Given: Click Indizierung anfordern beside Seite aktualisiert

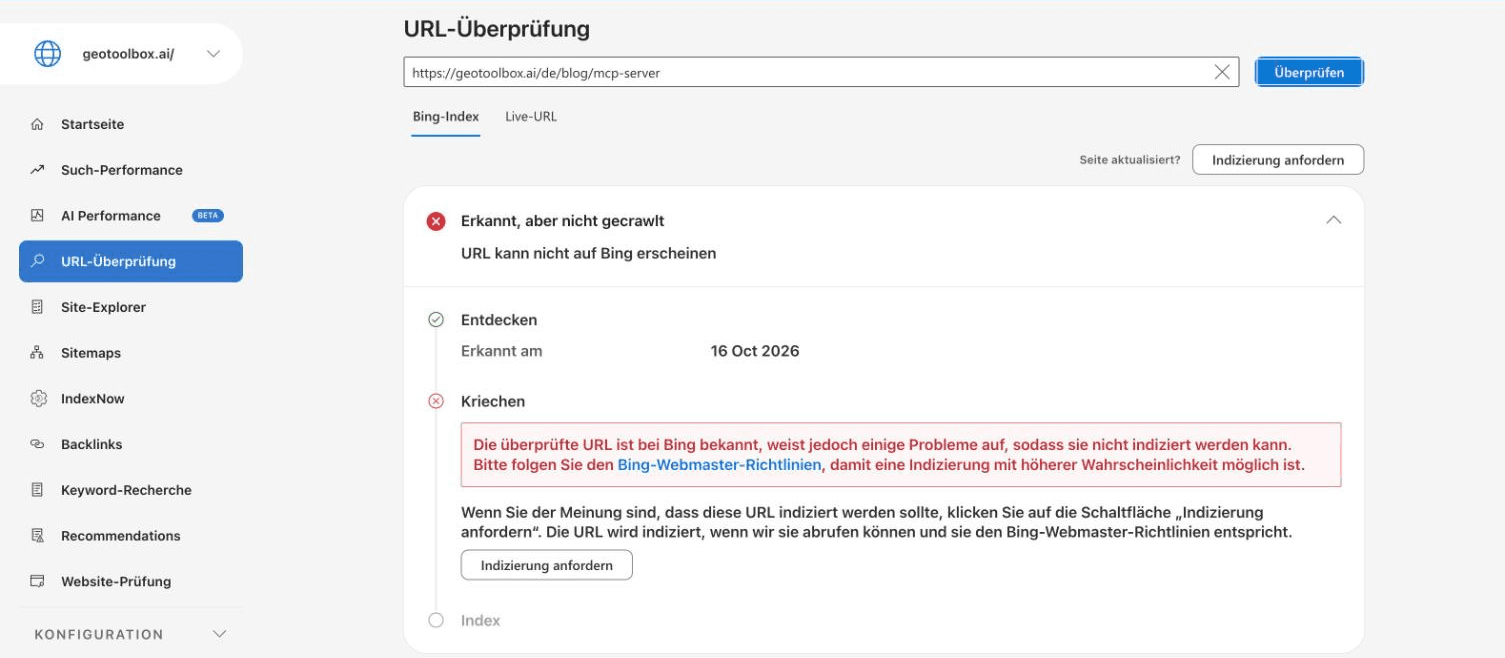Looking at the screenshot, I should pos(1278,160).
